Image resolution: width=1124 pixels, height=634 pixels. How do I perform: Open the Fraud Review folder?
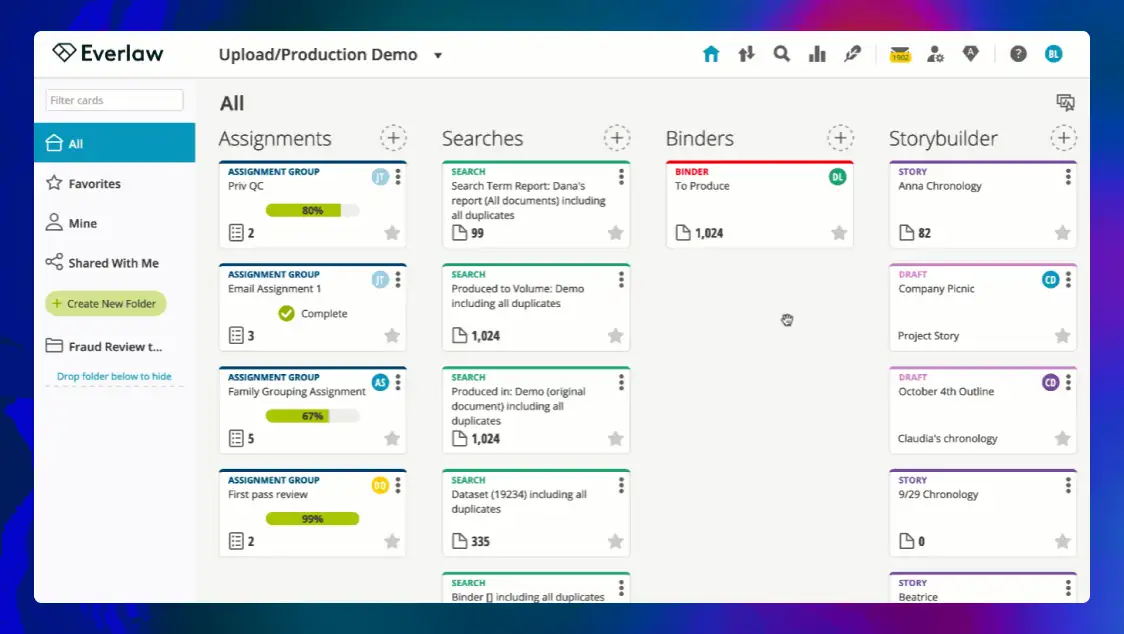coord(115,346)
